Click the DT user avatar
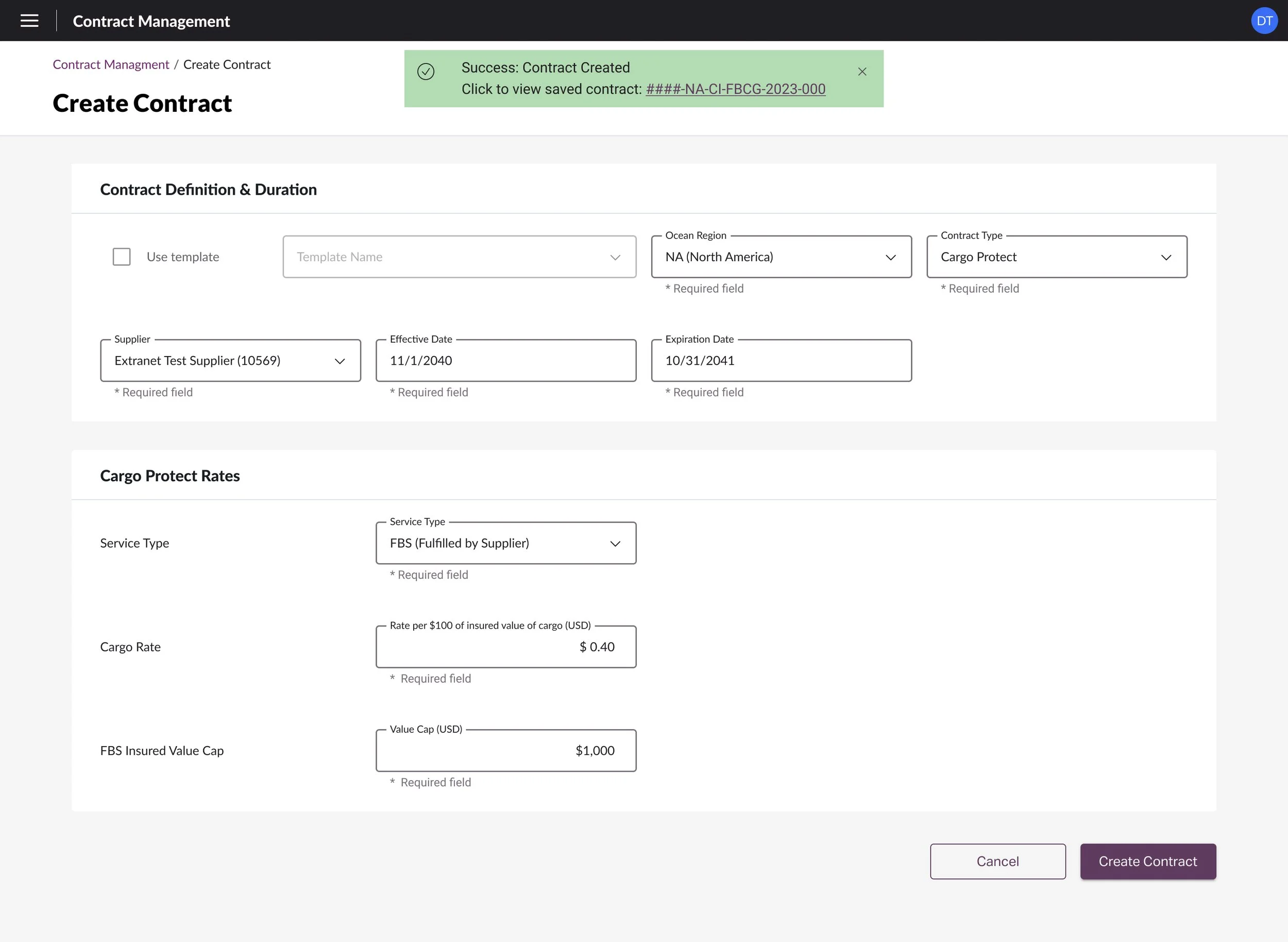Viewport: 1288px width, 942px height. [x=1263, y=21]
